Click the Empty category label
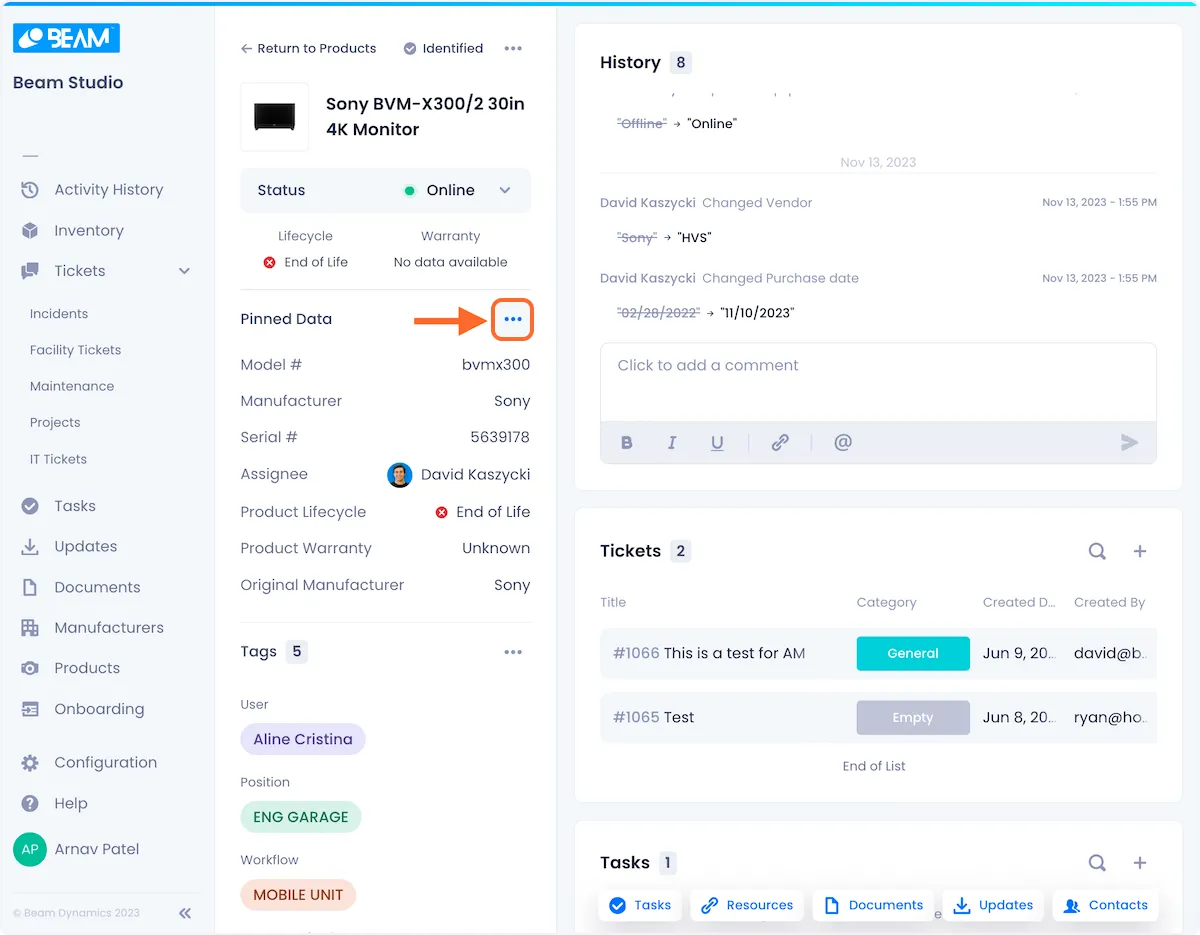The image size is (1200, 935). click(913, 717)
